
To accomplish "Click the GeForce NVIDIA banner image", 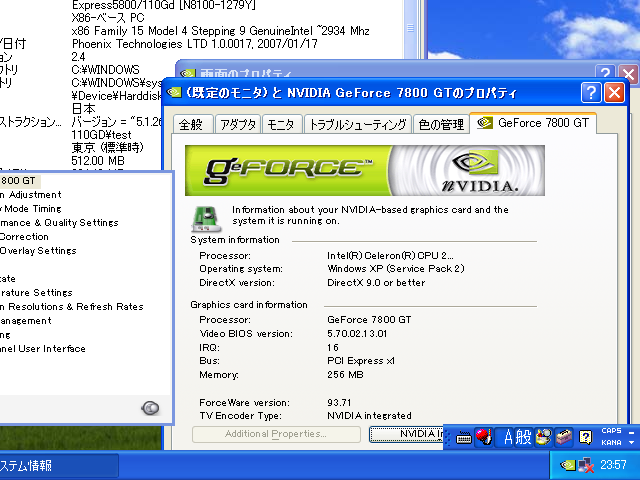I will 364,170.
